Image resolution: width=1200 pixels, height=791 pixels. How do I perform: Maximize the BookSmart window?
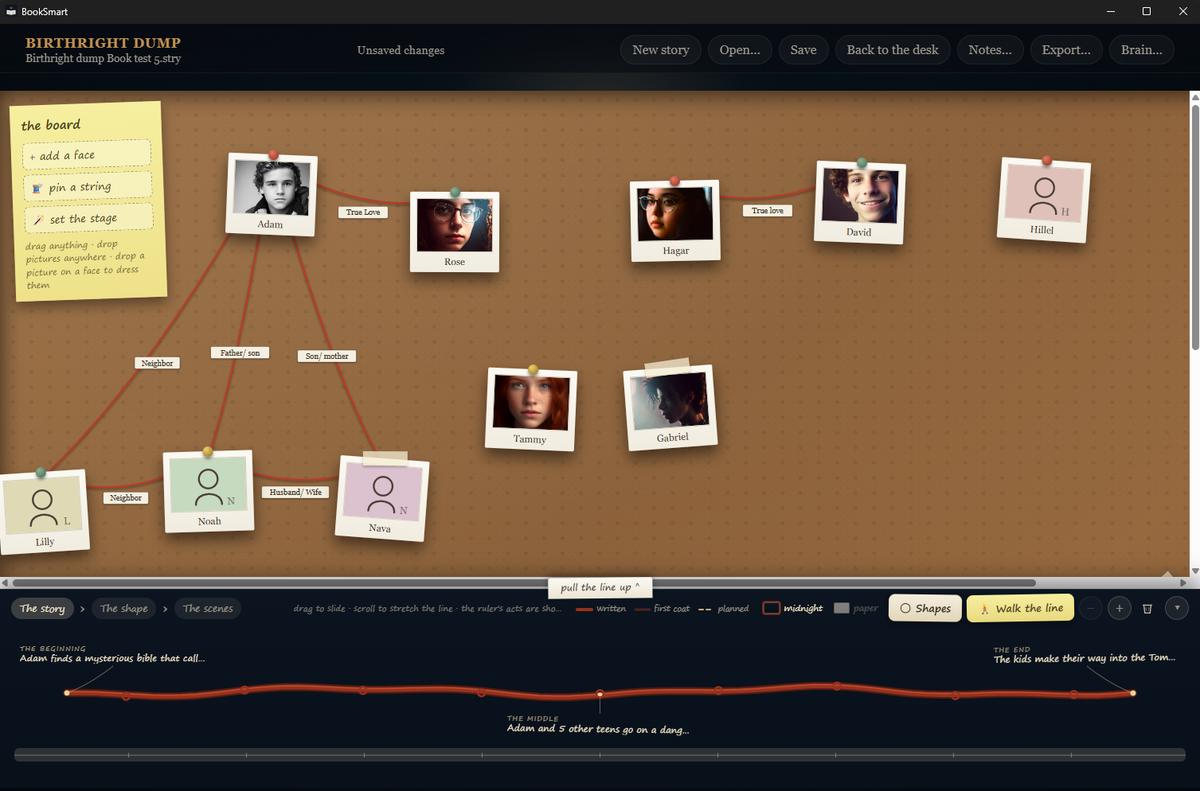(x=1147, y=11)
